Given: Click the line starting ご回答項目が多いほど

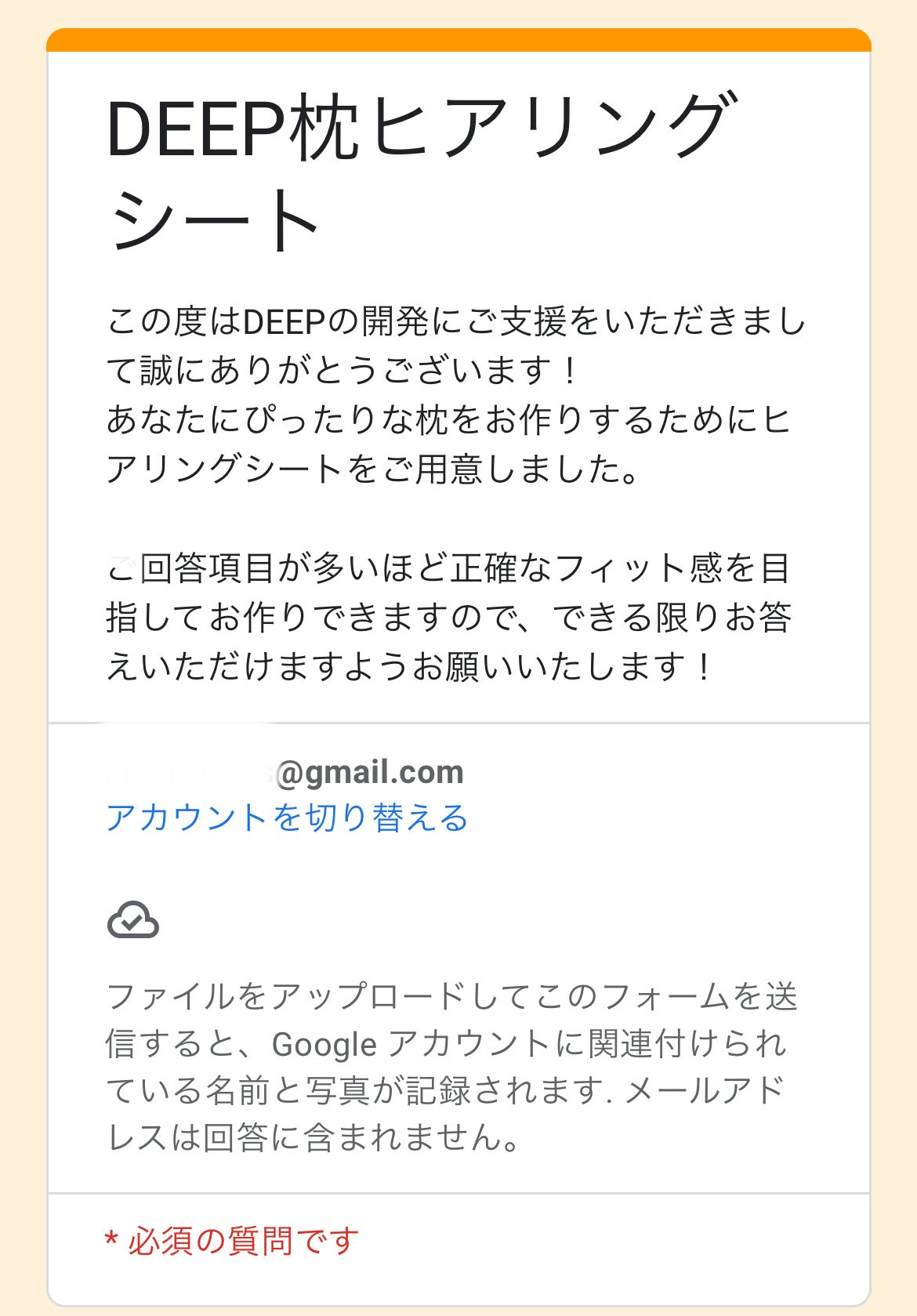Looking at the screenshot, I should point(448,568).
